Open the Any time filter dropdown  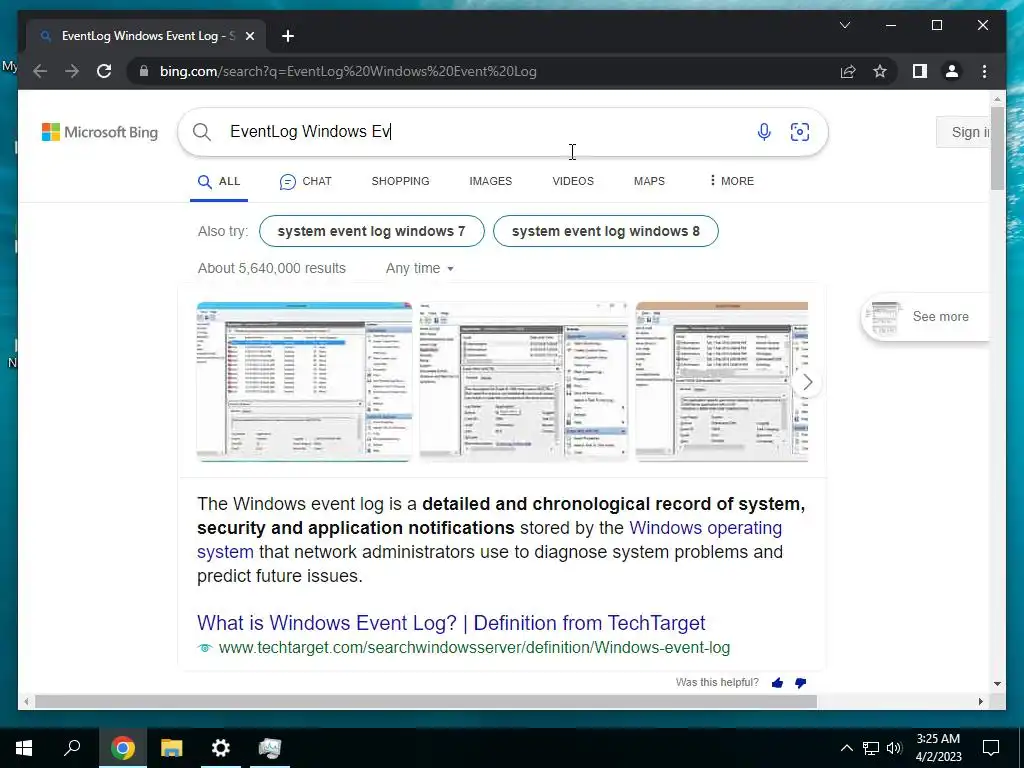pyautogui.click(x=419, y=268)
